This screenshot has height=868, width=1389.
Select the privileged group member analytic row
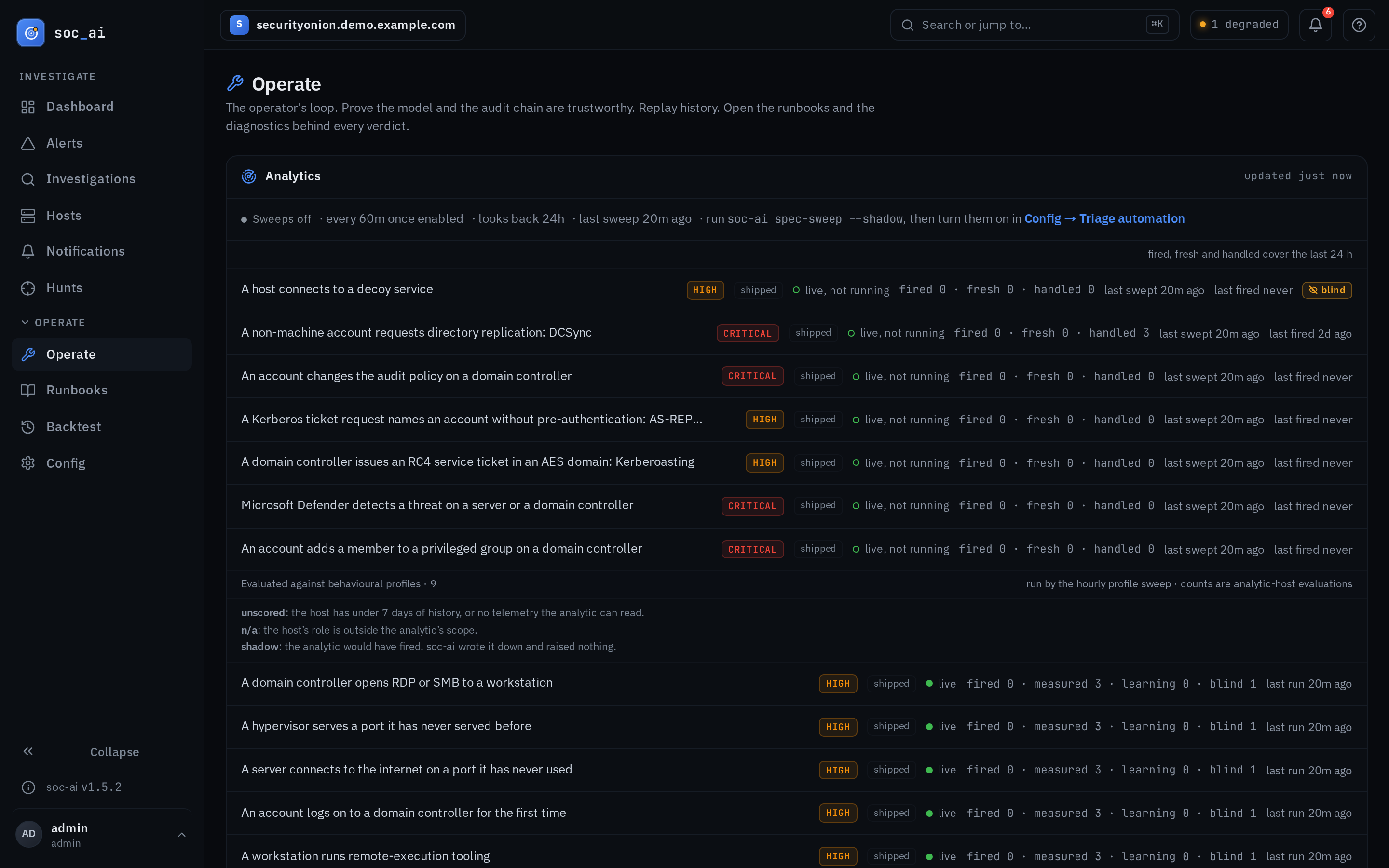797,549
